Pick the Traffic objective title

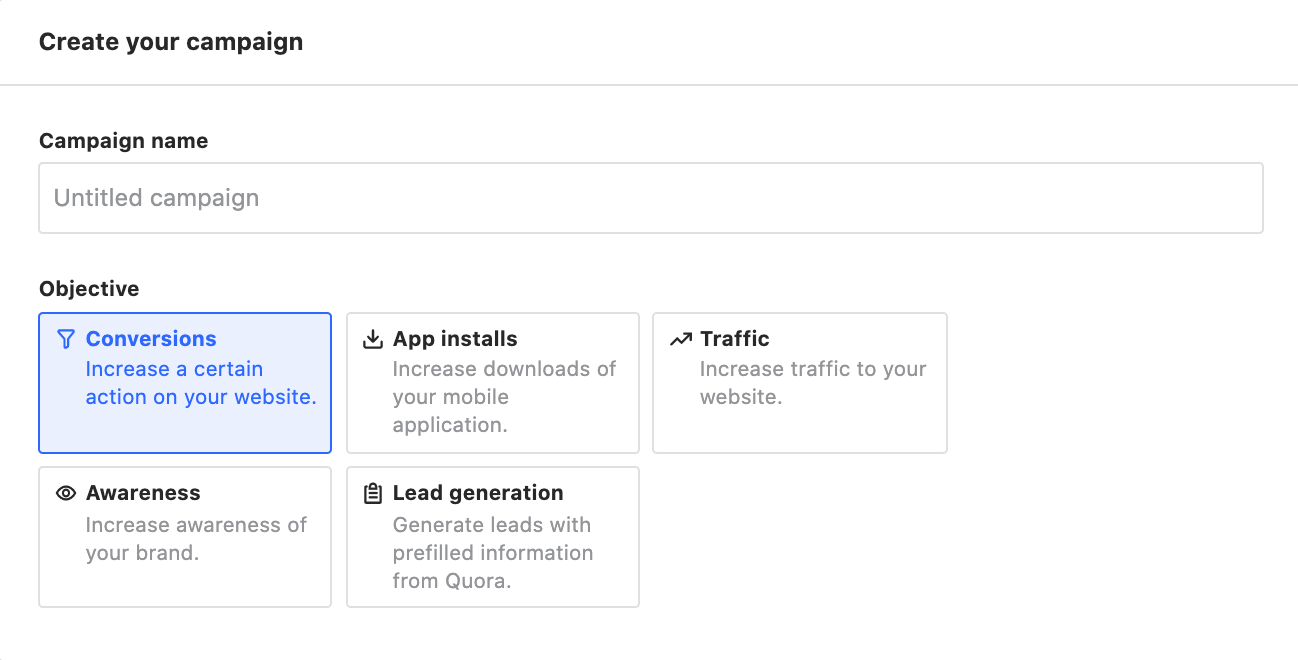tap(735, 339)
